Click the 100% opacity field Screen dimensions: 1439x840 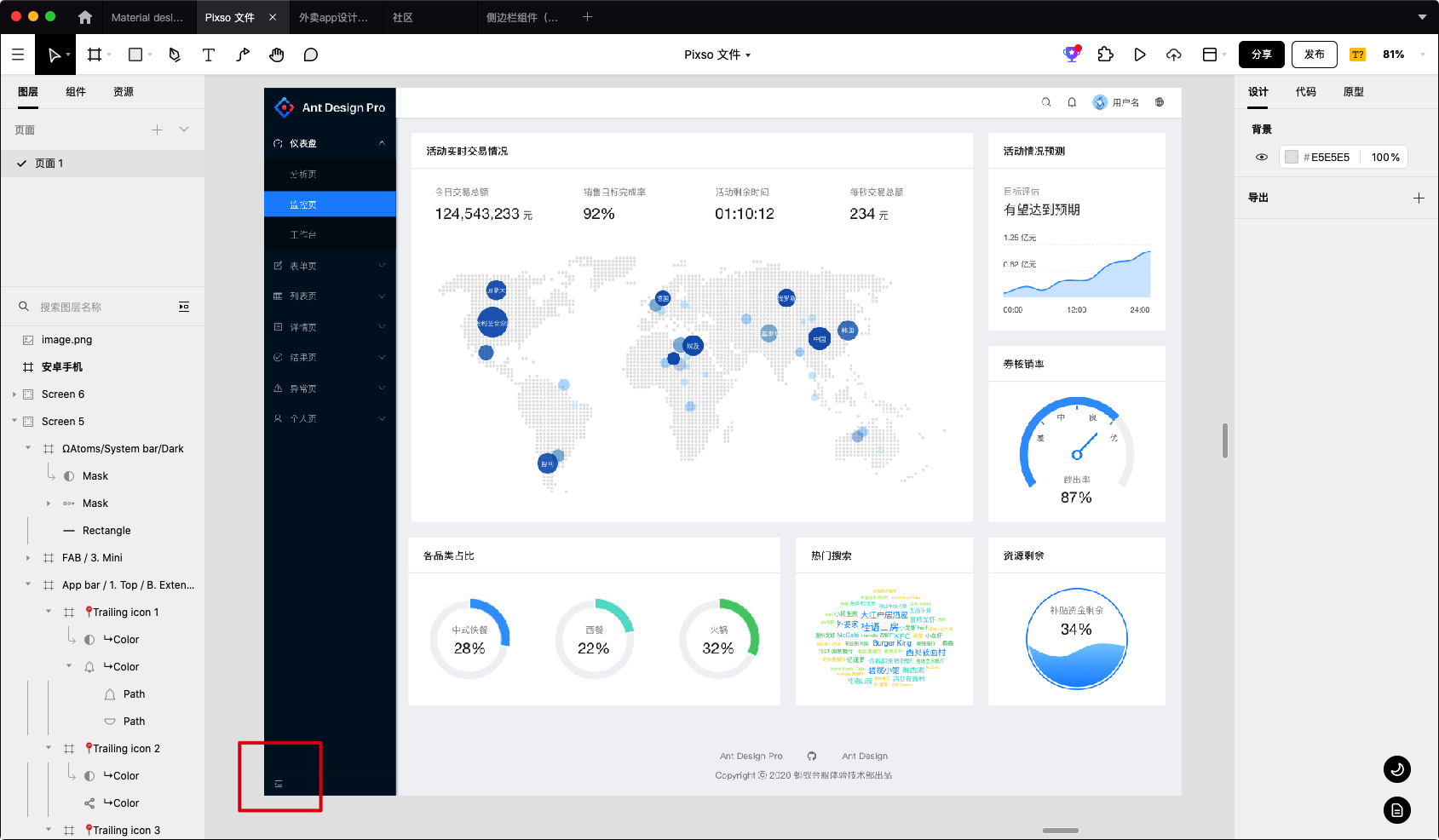1385,157
